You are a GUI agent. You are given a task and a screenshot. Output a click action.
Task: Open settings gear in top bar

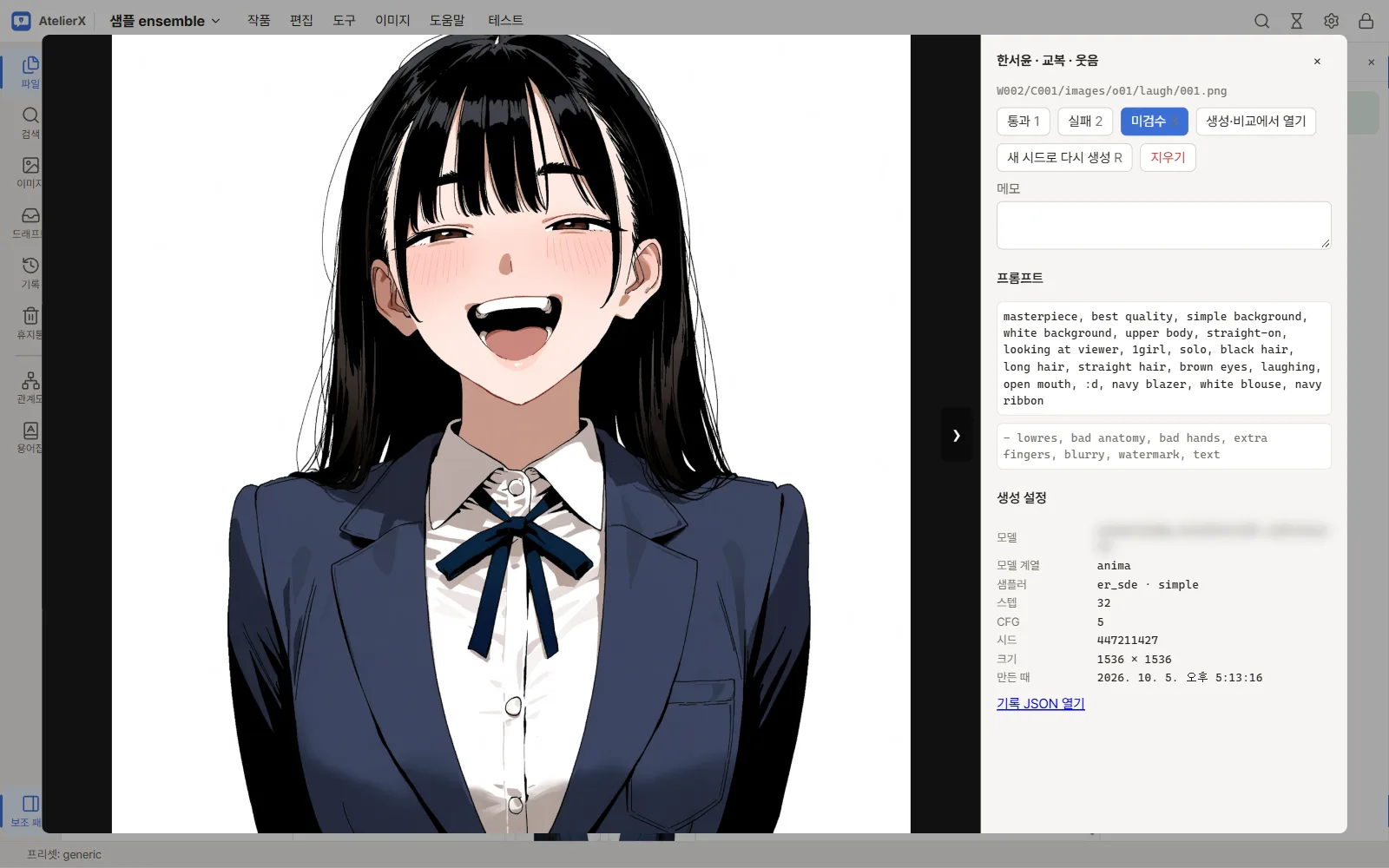(x=1331, y=21)
